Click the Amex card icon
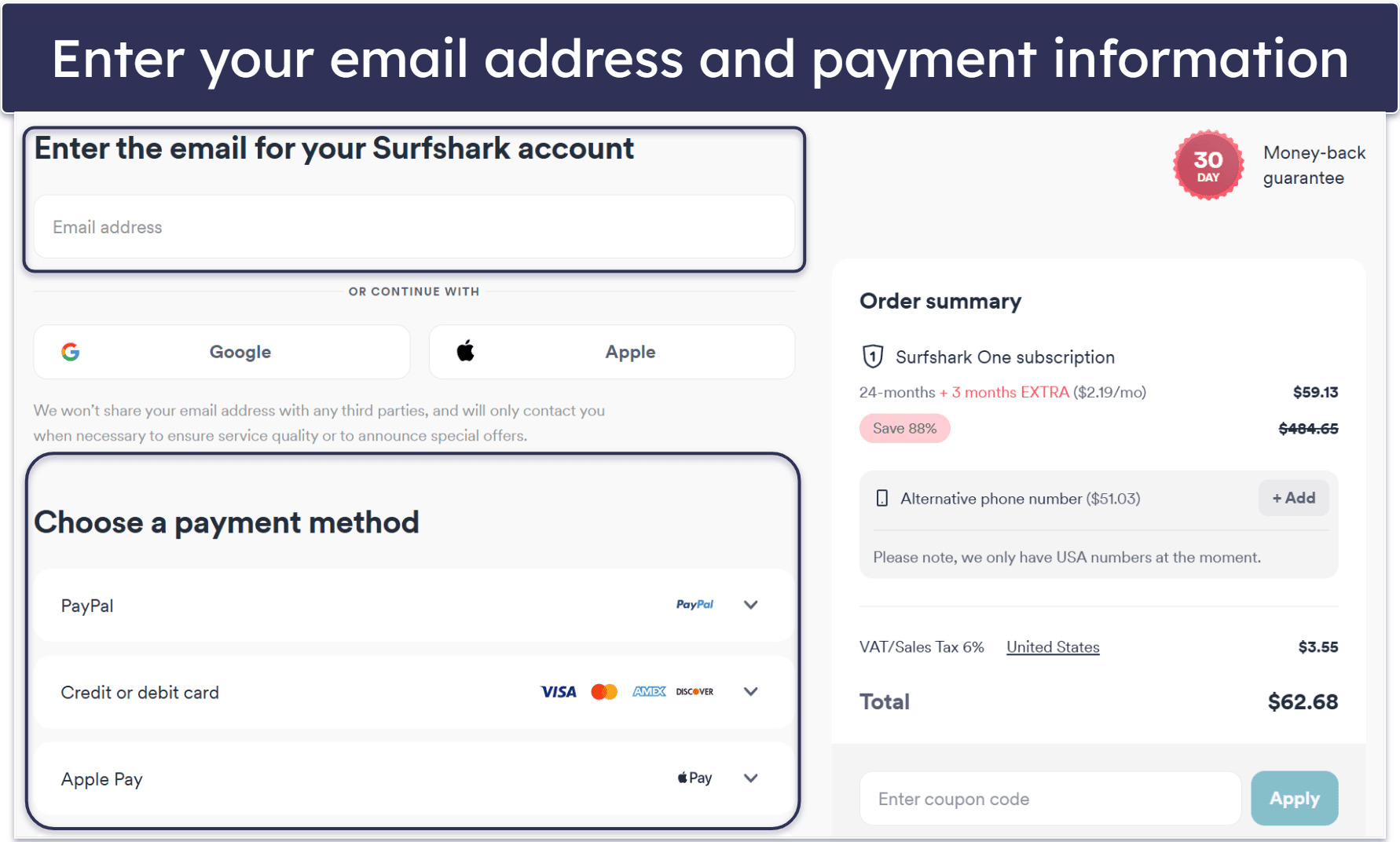Image resolution: width=1400 pixels, height=842 pixels. coord(649,692)
